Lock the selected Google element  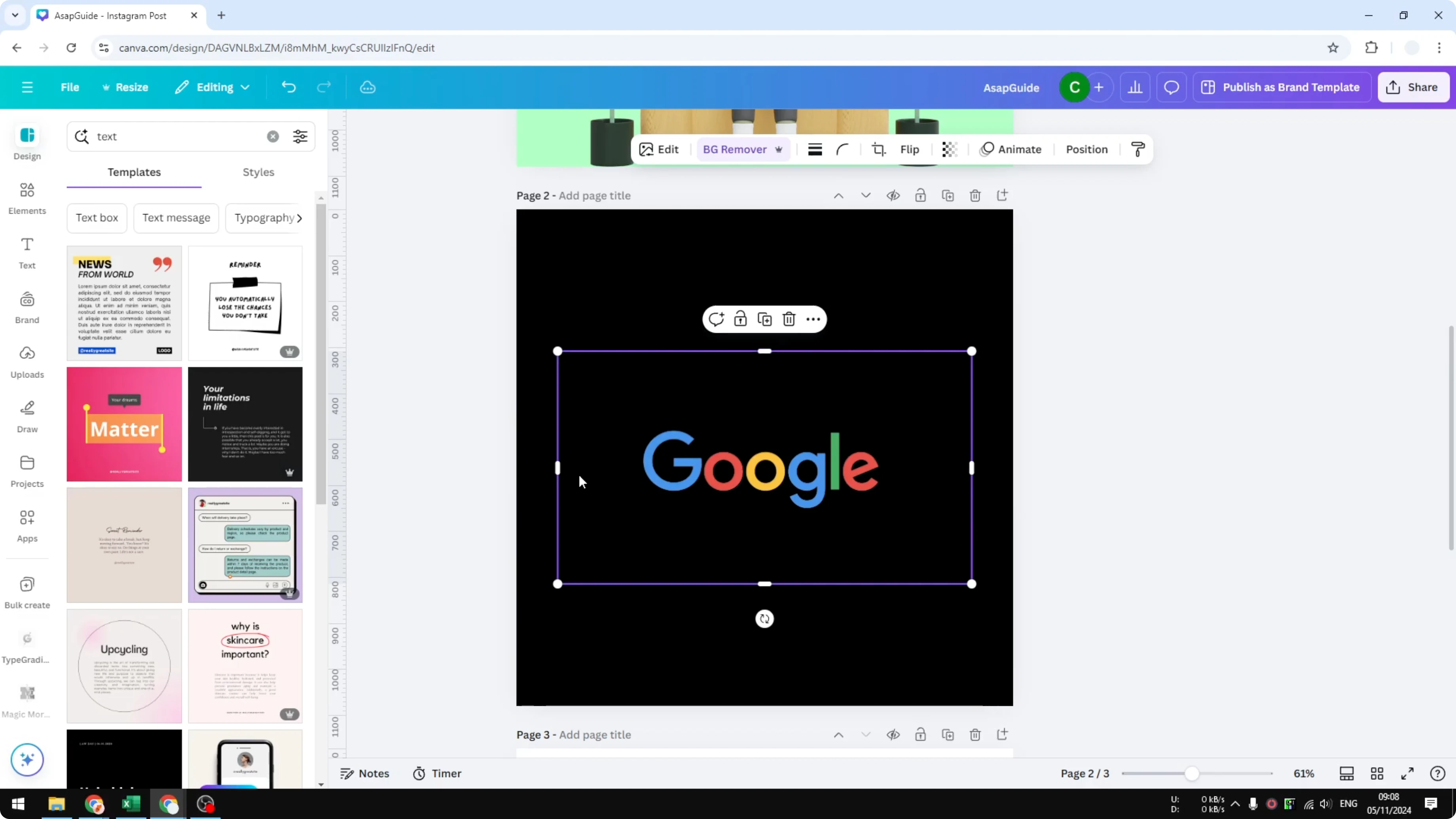click(x=740, y=319)
